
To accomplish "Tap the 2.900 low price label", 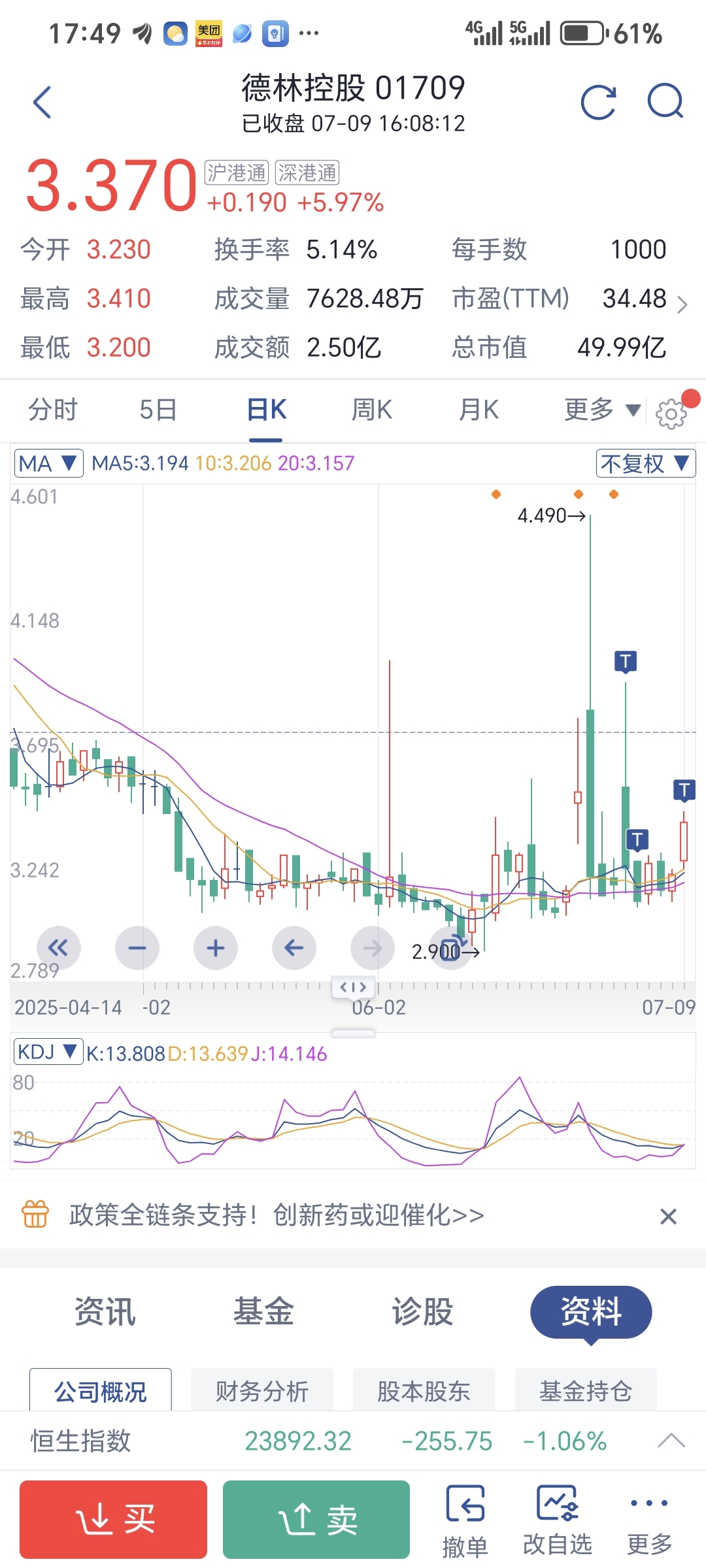I will click(445, 951).
